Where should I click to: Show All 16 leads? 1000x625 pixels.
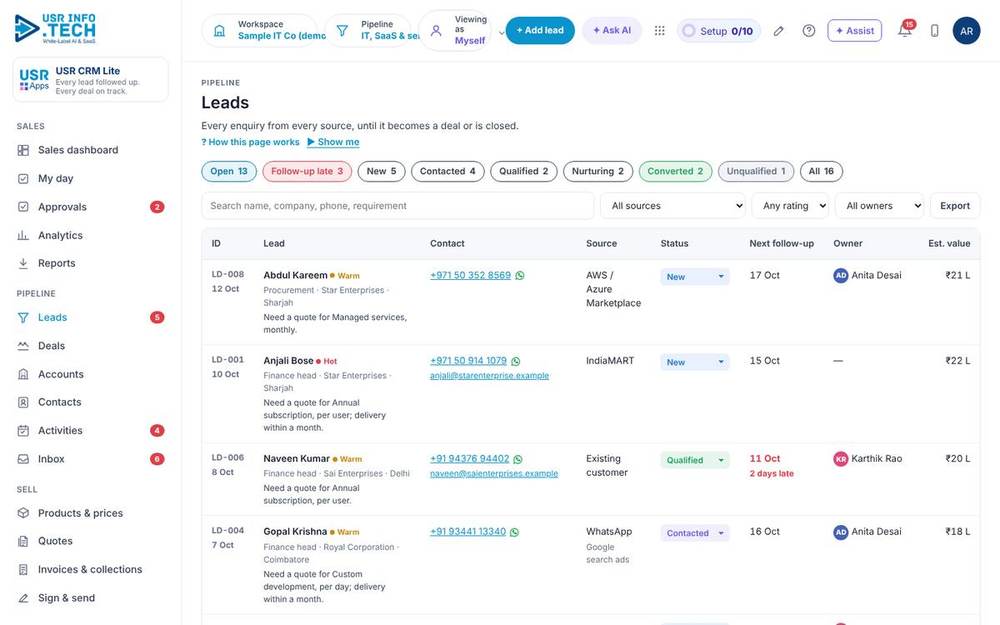(821, 171)
